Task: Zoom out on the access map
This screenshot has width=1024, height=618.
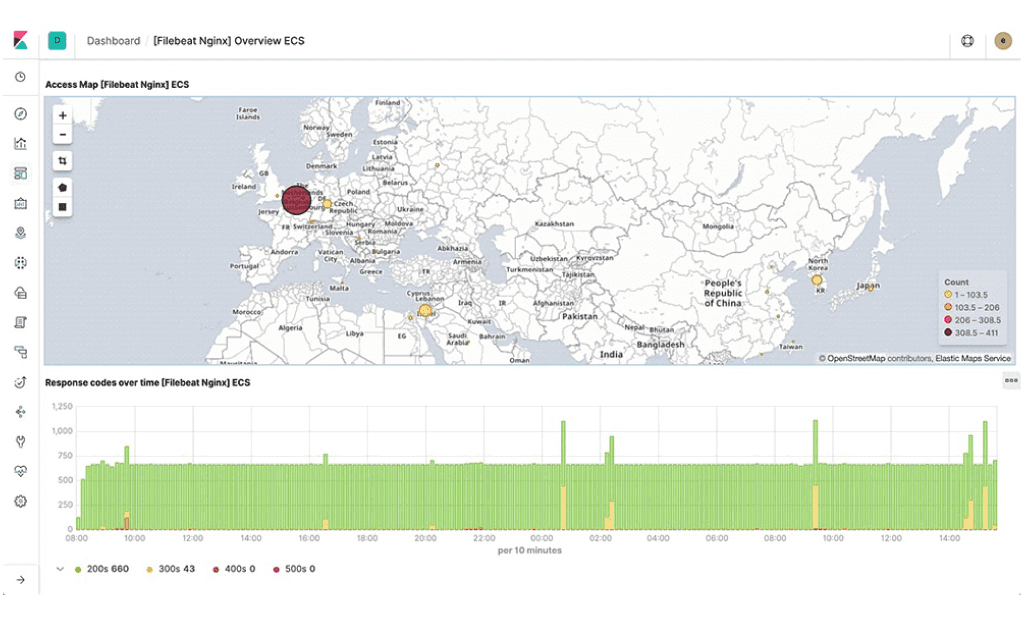Action: coord(63,135)
